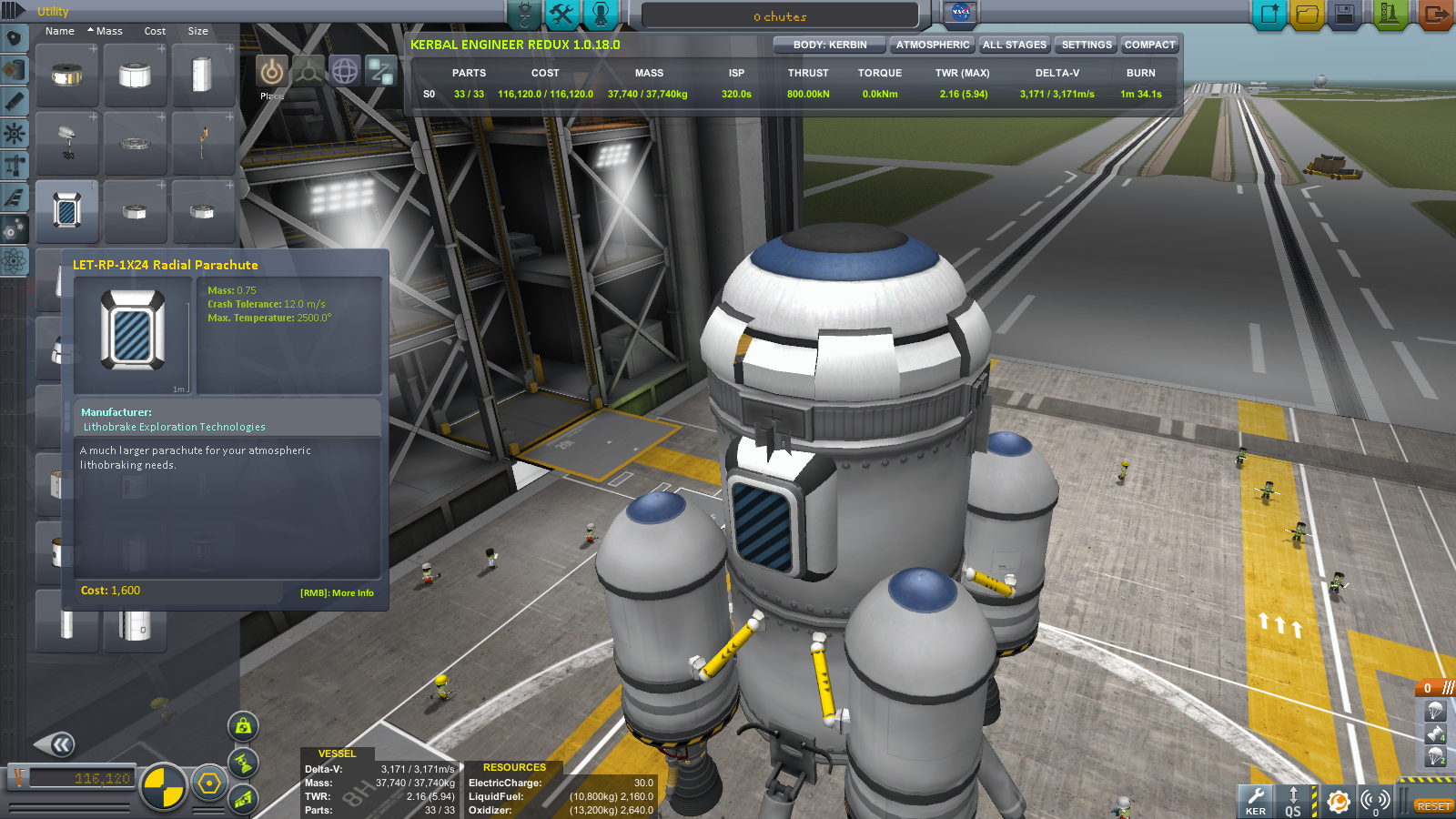Toggle COMPACT view in Kerbal Engineer

coord(1149,45)
